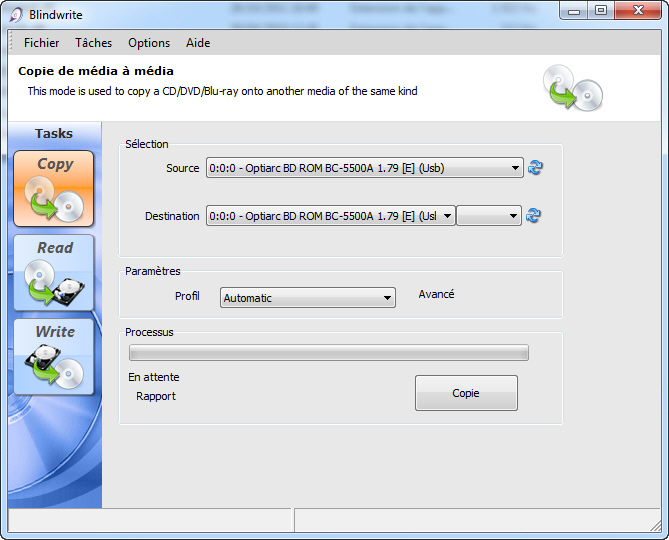
Task: Refresh the Destination drive list
Action: [533, 215]
